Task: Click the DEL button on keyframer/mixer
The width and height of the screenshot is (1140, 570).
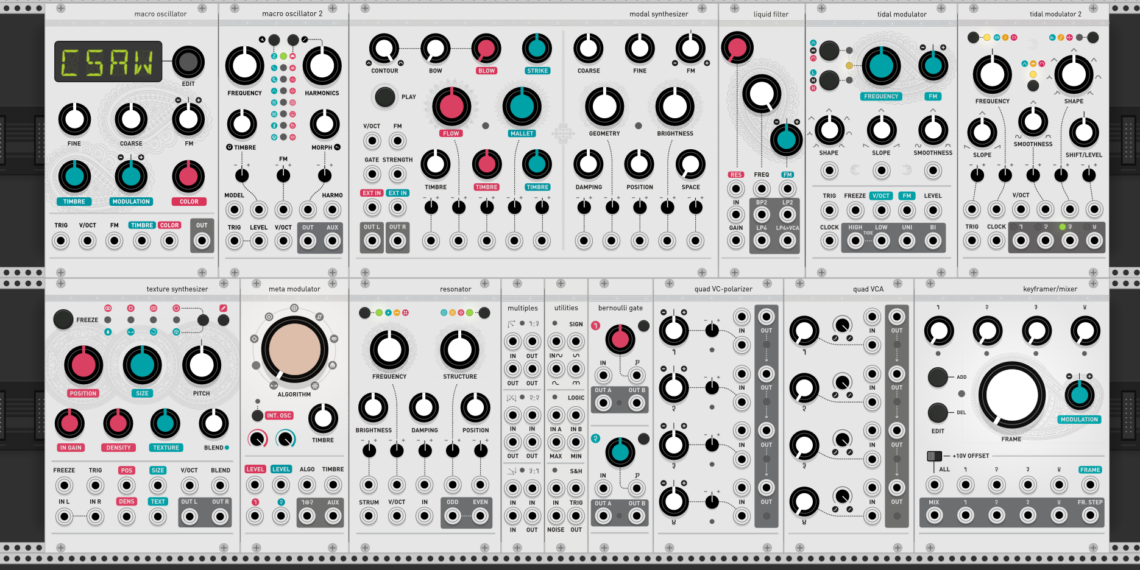Action: (x=939, y=413)
